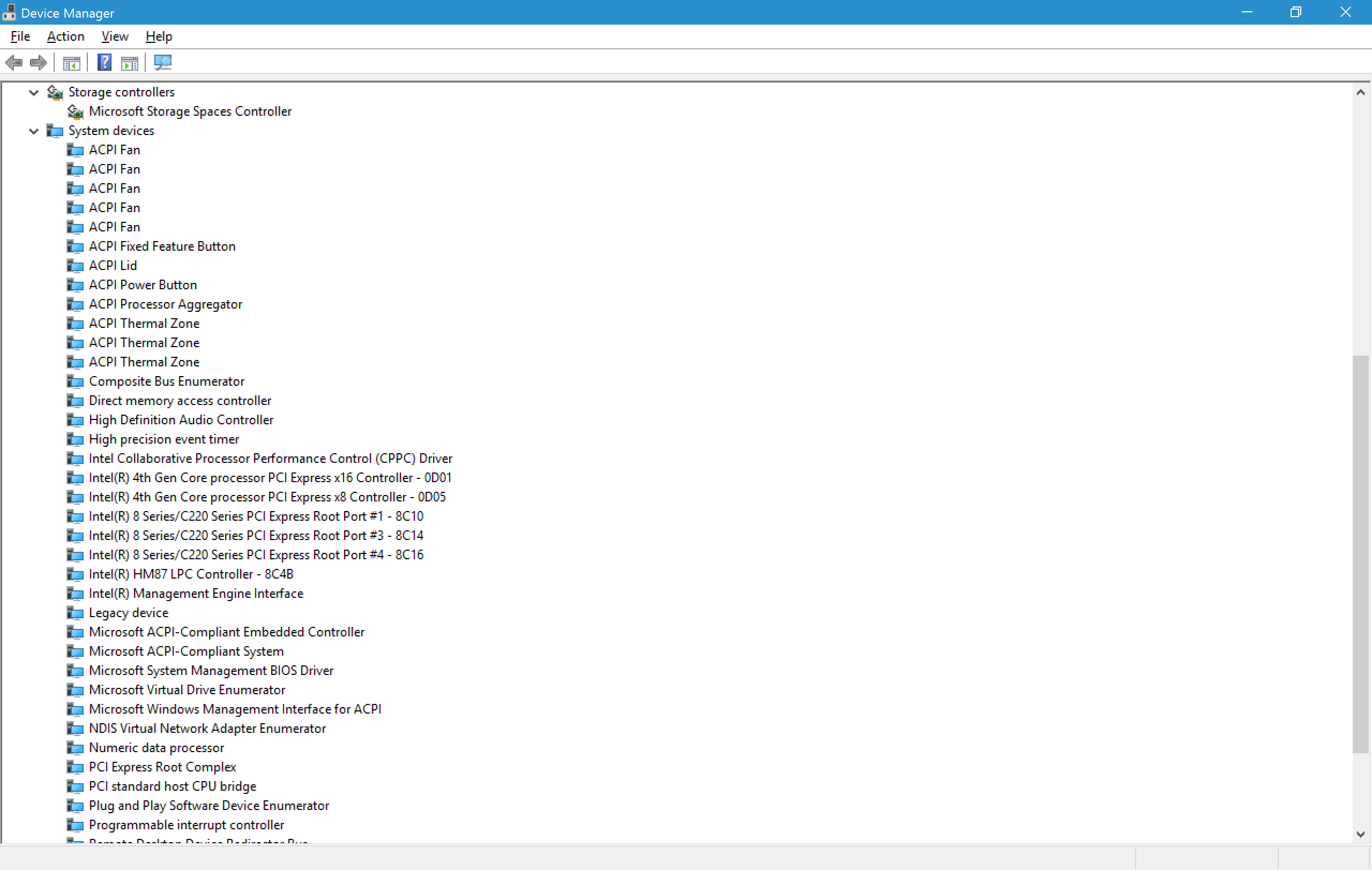The width and height of the screenshot is (1372, 870).
Task: Open the Help toolbar icon with question mark
Action: pos(105,62)
